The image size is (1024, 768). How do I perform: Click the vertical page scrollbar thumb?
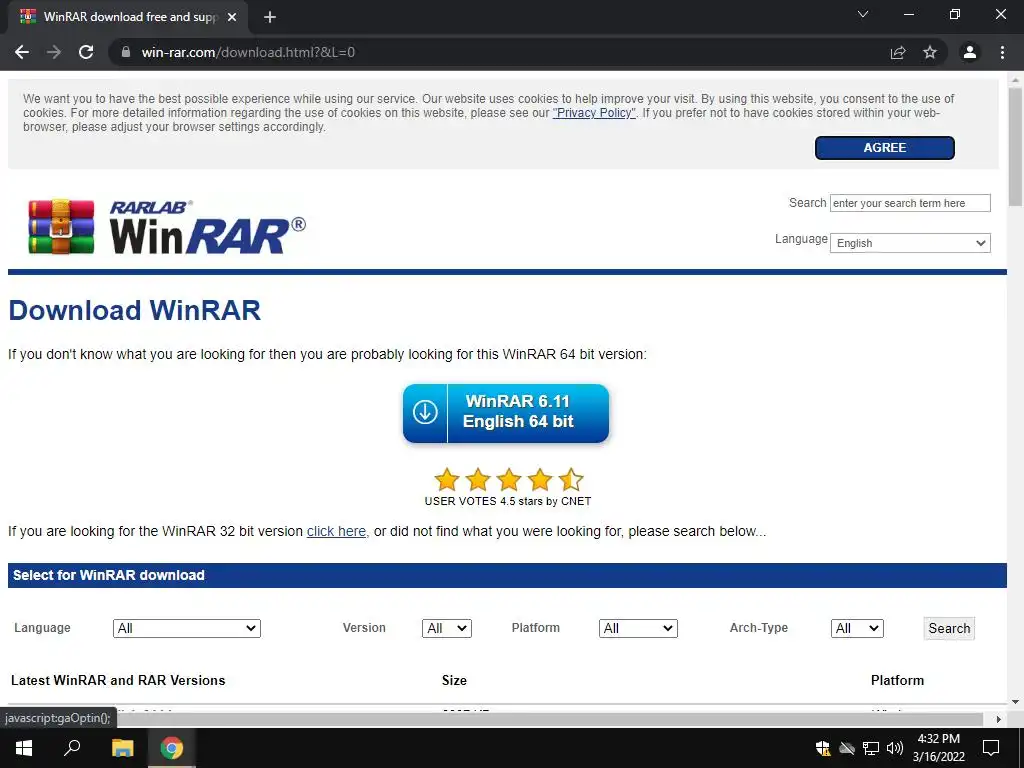pyautogui.click(x=1016, y=147)
